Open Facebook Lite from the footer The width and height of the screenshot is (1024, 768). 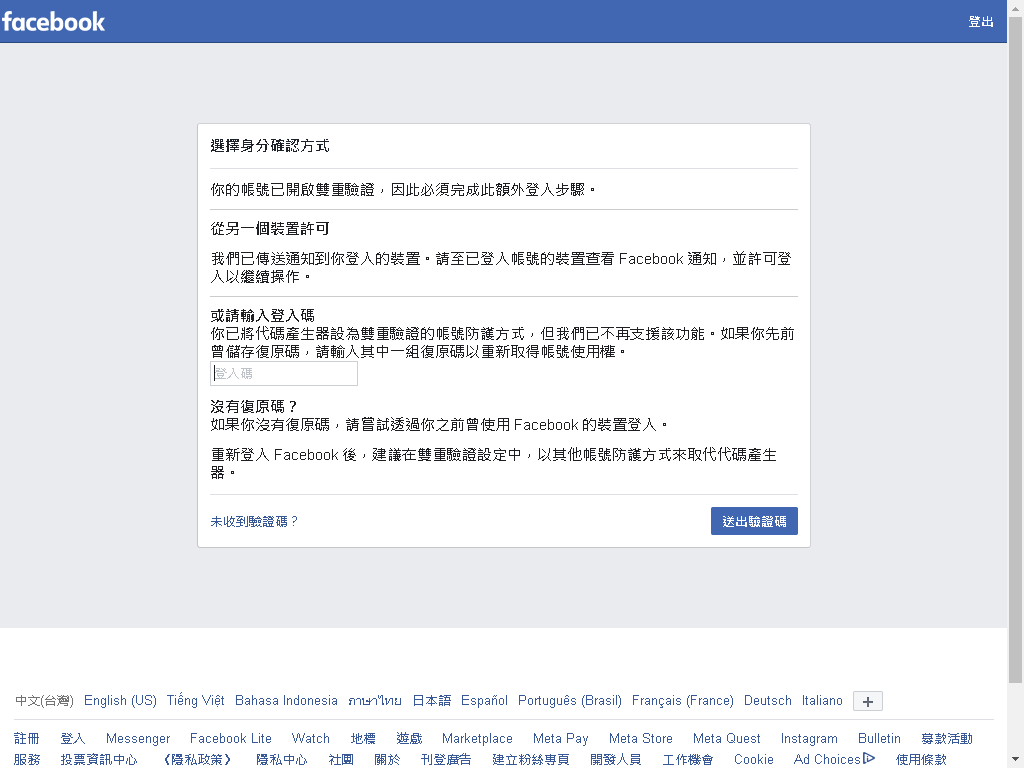(x=231, y=738)
